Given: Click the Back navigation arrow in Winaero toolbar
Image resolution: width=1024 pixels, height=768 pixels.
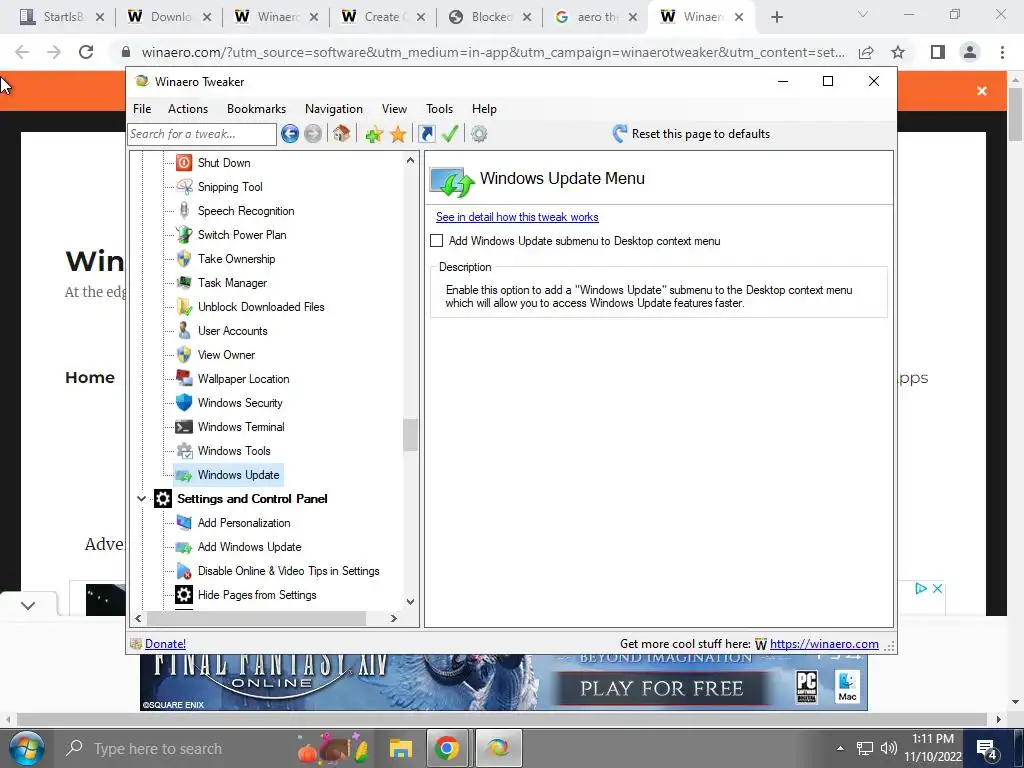Looking at the screenshot, I should 289,134.
